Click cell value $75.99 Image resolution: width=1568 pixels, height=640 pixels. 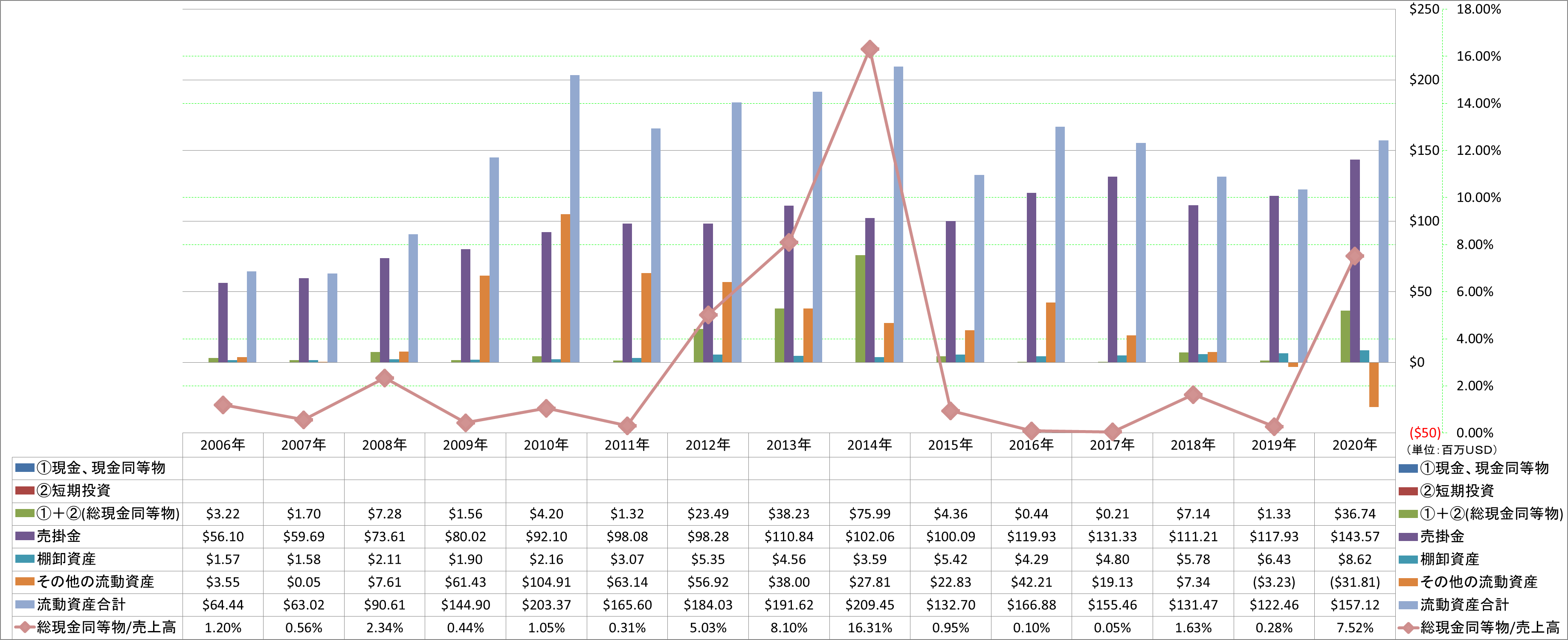pos(869,514)
